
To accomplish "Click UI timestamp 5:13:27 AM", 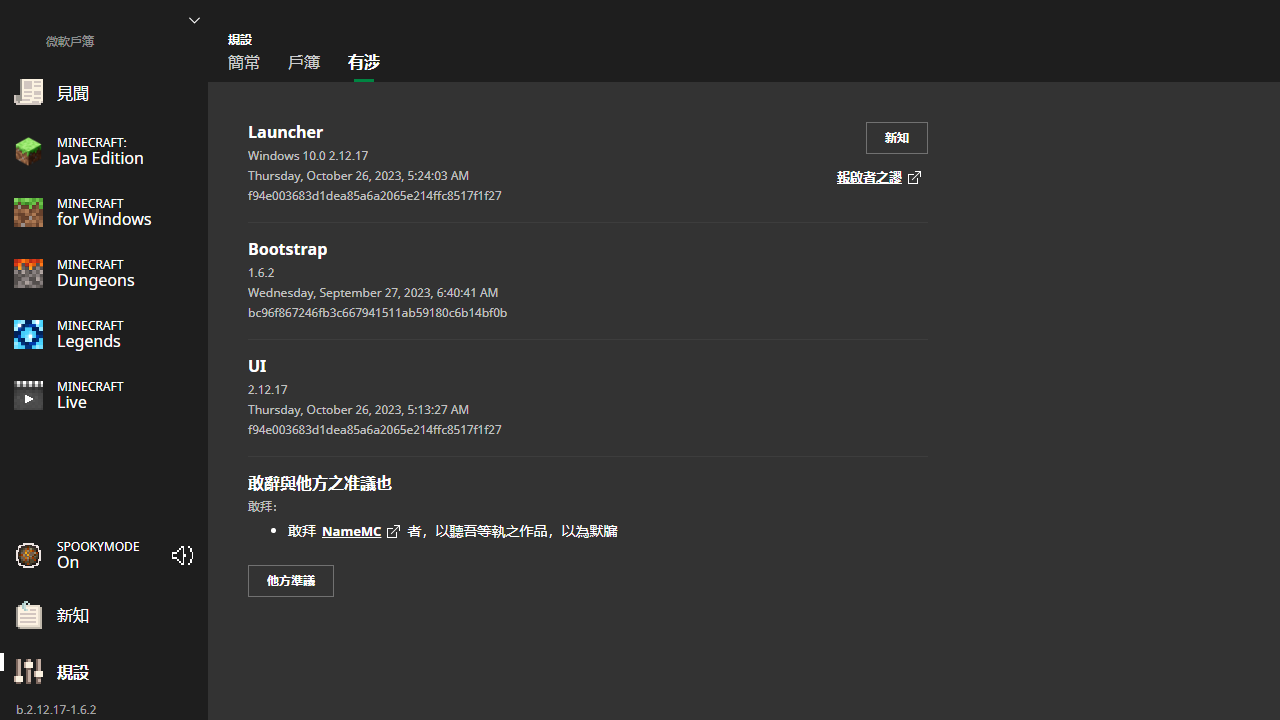I will point(438,409).
